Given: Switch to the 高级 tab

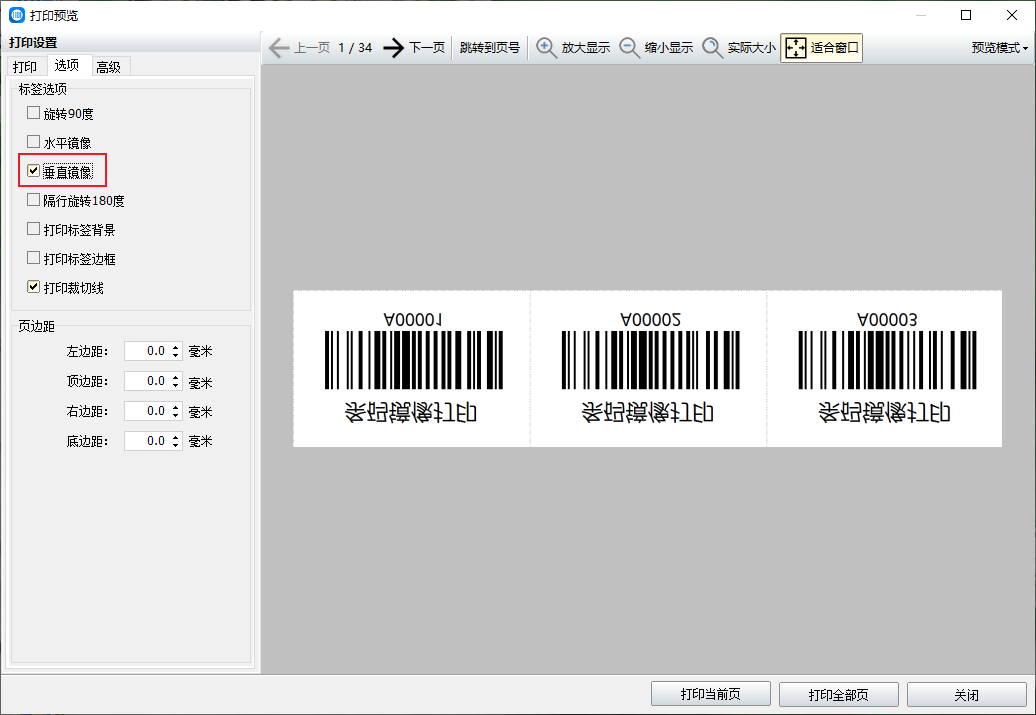Looking at the screenshot, I should coord(108,67).
